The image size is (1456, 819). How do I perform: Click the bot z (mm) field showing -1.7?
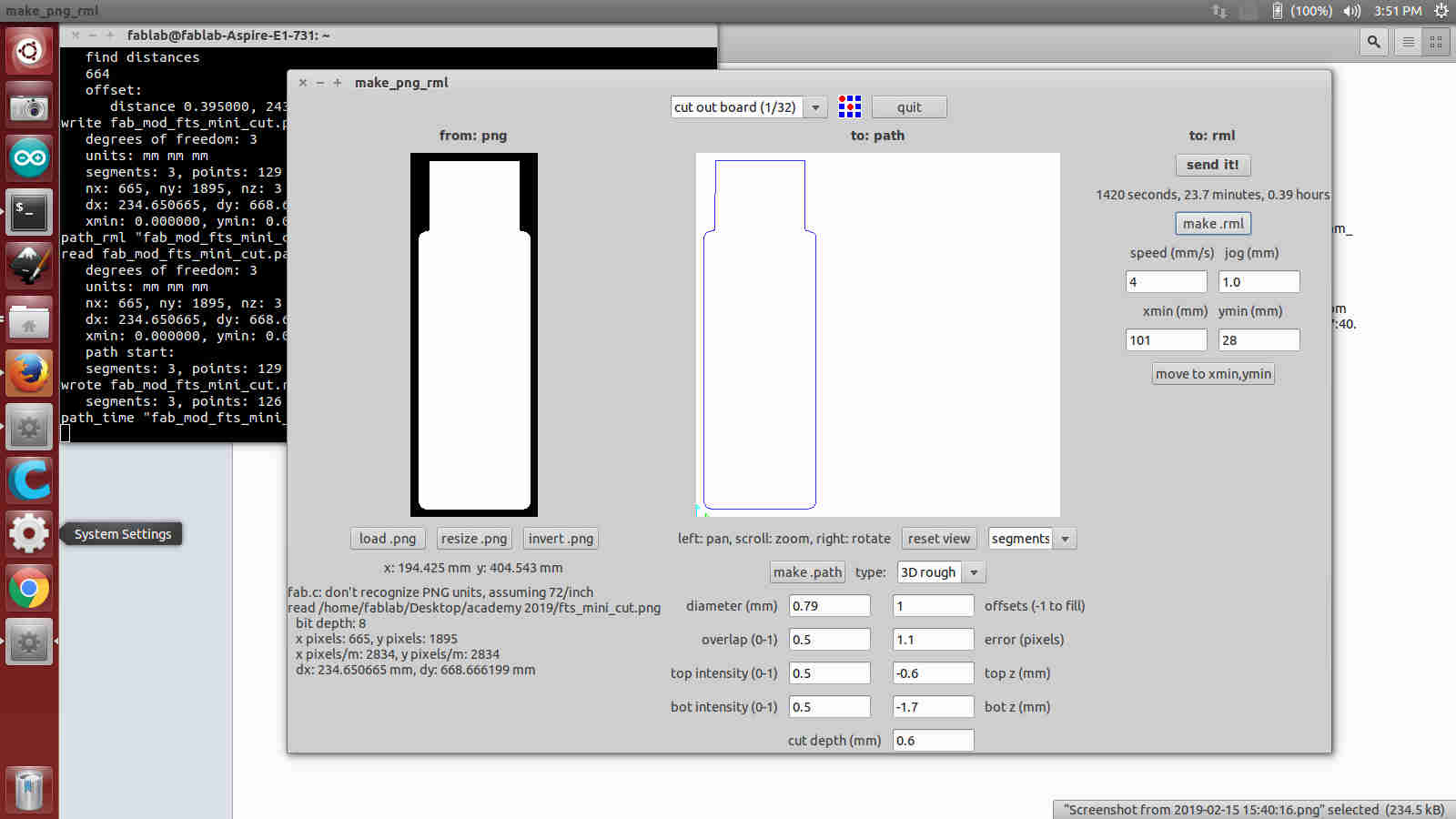click(x=934, y=707)
